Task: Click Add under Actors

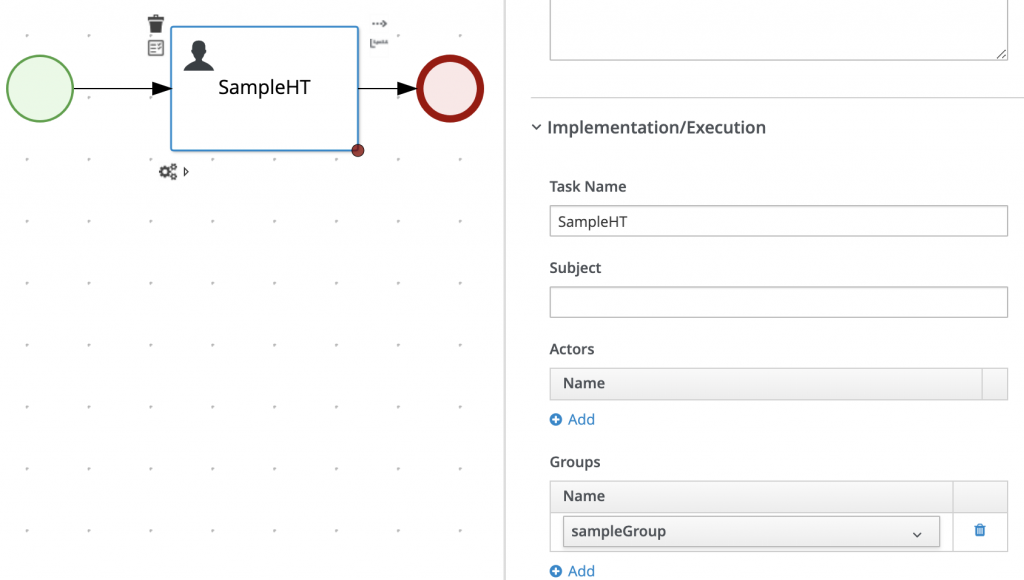Action: pos(572,420)
